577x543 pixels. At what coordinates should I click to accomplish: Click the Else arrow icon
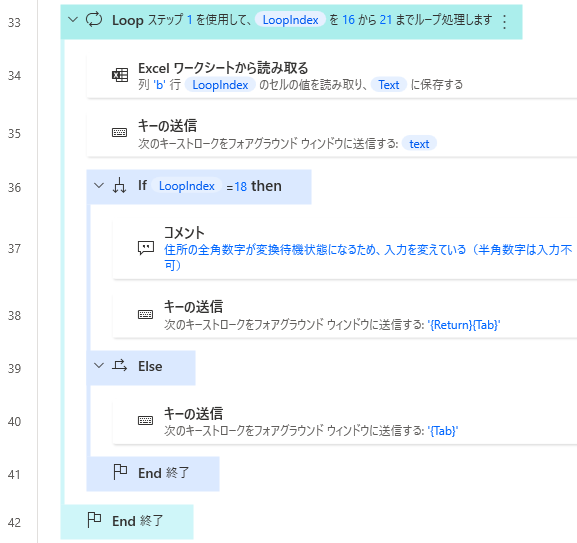tap(120, 366)
